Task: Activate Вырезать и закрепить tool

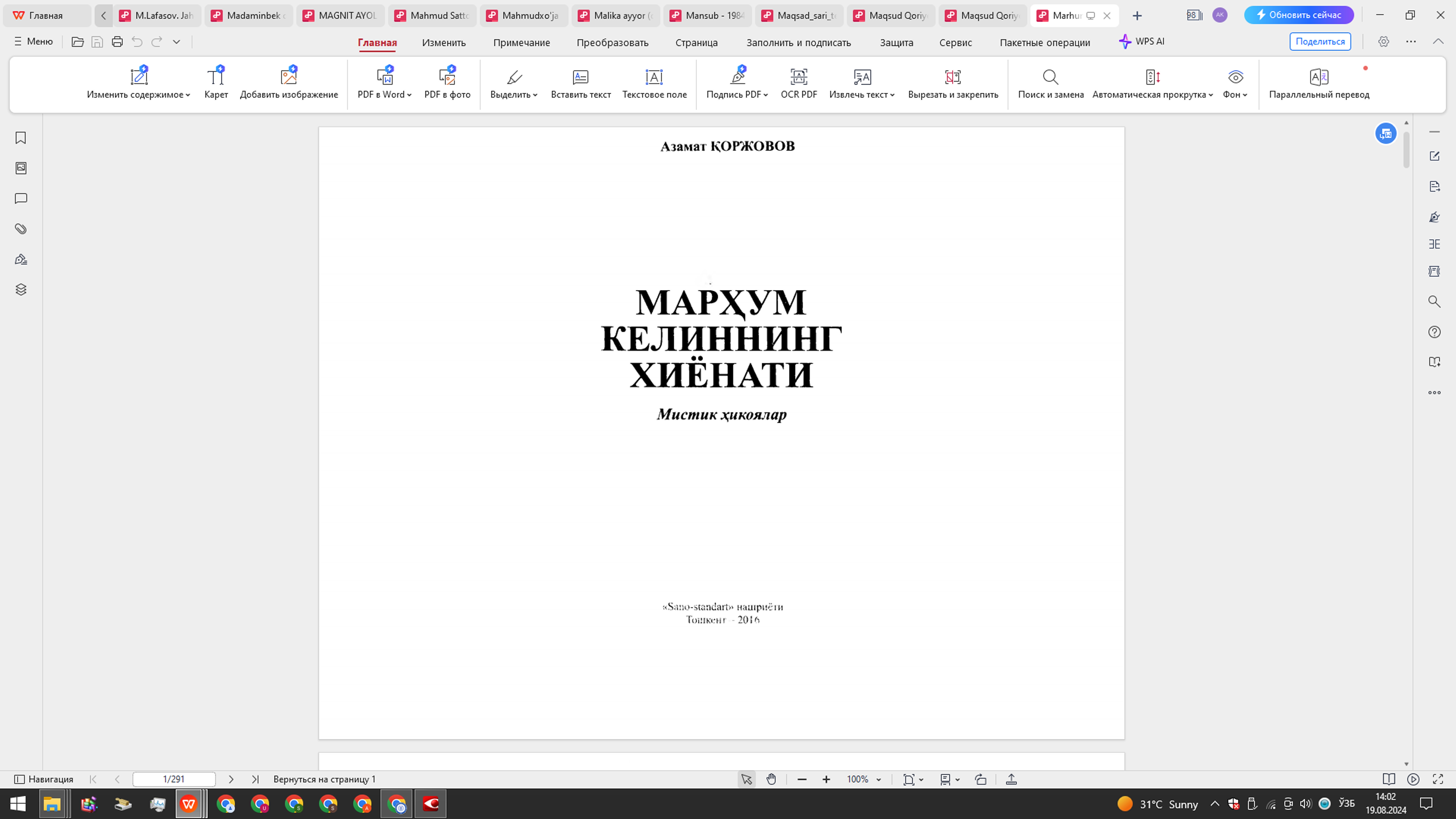Action: coord(953,83)
